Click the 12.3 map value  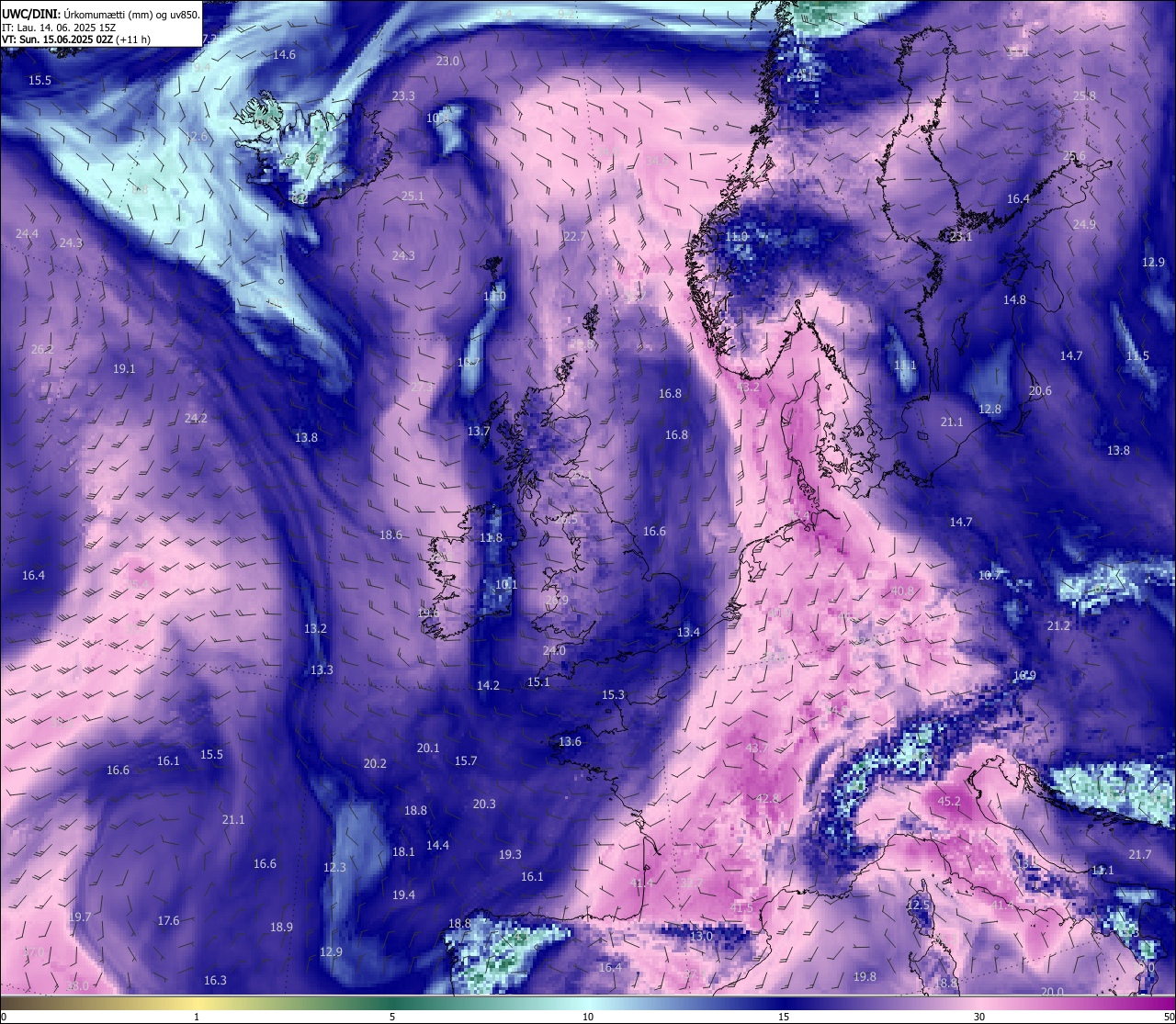[334, 868]
